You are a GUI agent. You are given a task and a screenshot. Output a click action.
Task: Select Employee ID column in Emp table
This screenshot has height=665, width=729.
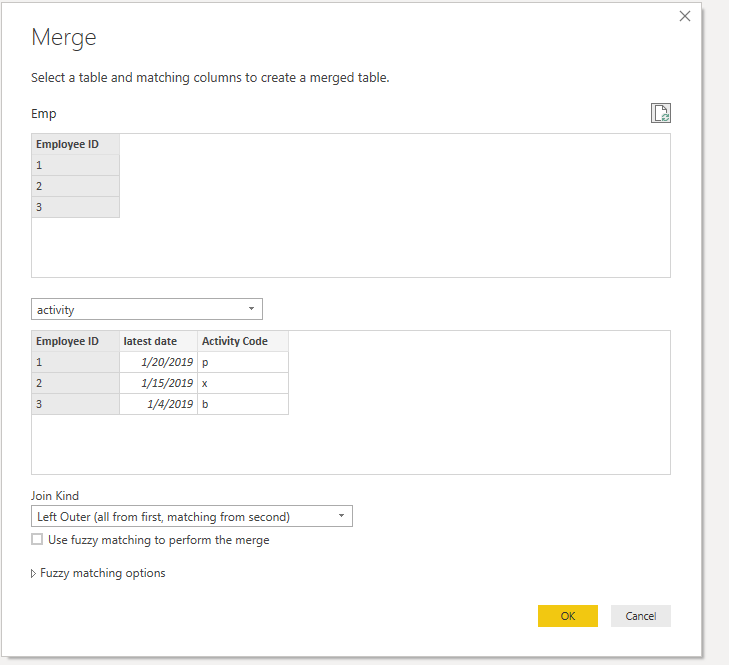pyautogui.click(x=75, y=144)
